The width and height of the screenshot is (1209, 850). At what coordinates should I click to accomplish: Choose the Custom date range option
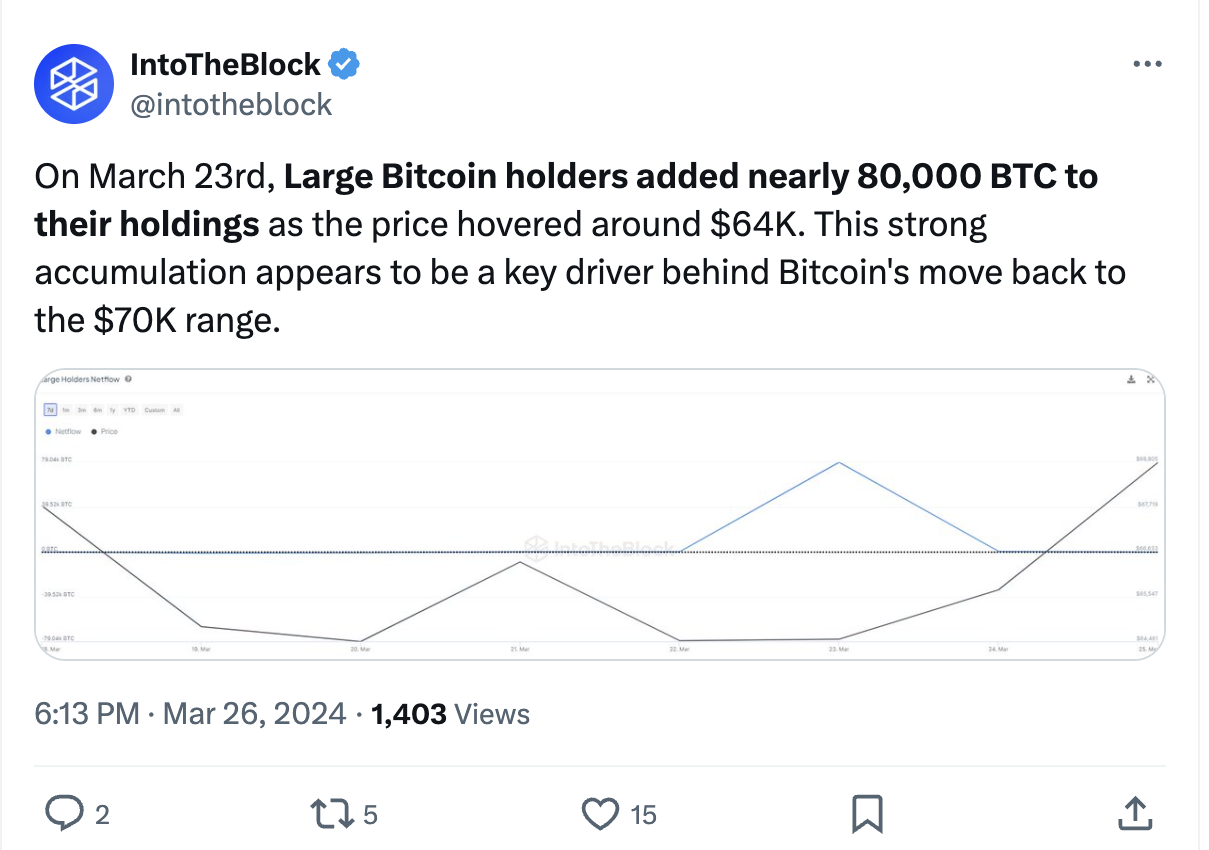154,410
